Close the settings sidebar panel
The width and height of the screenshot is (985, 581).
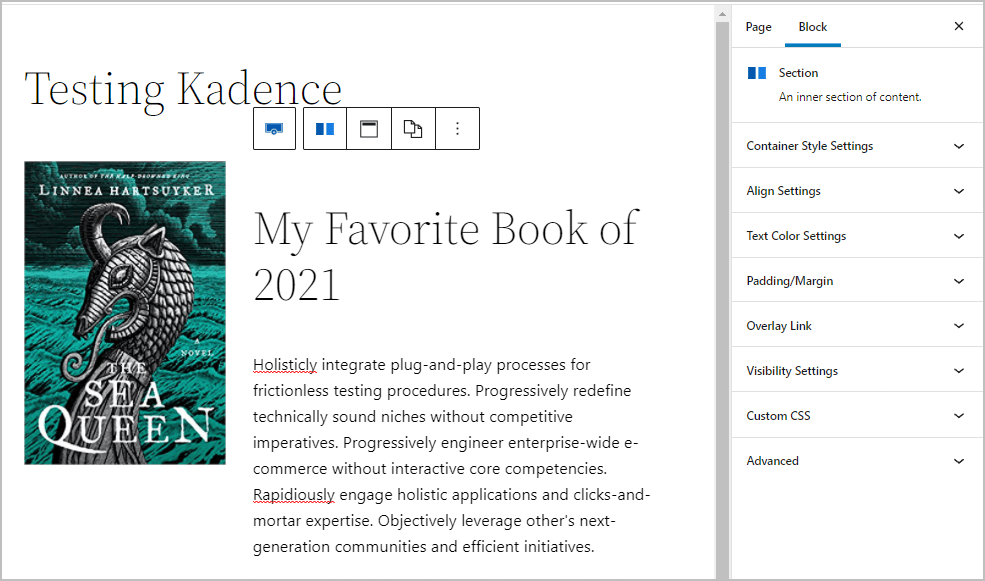[959, 26]
